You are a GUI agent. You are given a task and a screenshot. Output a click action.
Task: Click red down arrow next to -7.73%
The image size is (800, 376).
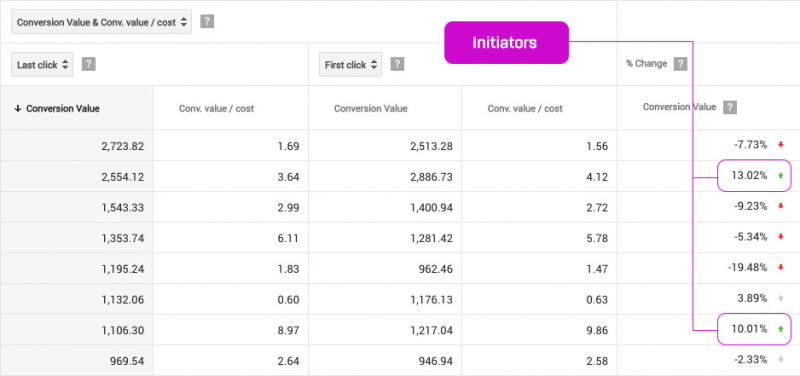pyautogui.click(x=780, y=145)
